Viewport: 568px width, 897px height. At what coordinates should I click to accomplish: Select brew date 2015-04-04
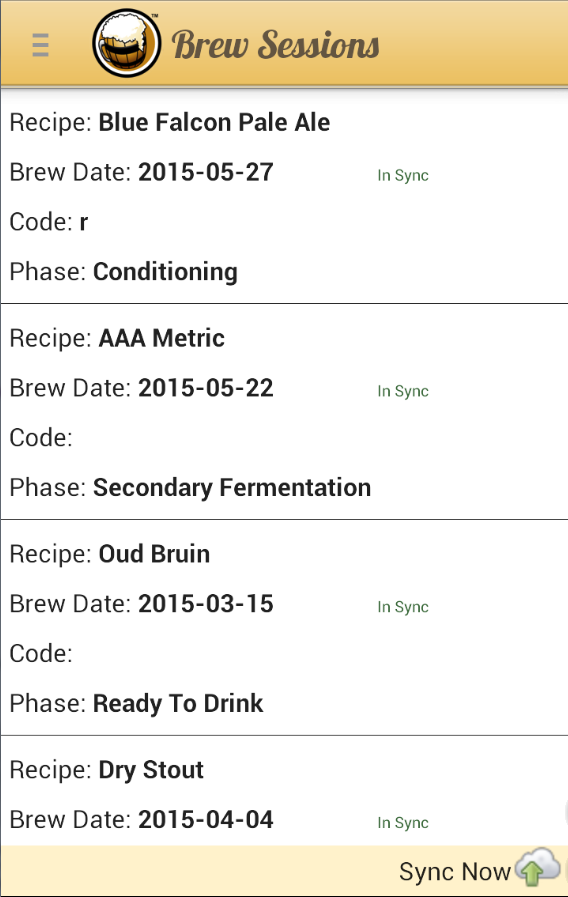tap(206, 819)
